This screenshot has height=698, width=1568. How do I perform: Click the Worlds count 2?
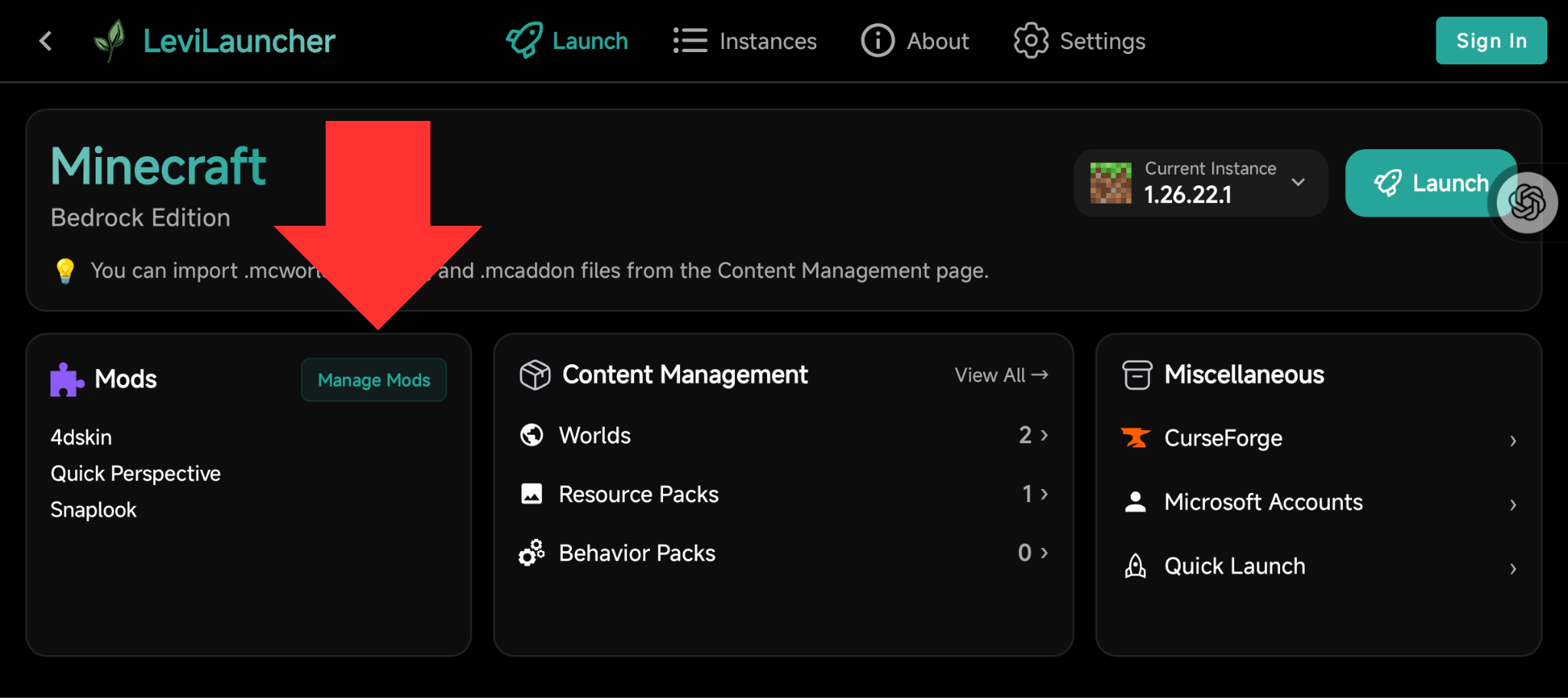pos(1025,435)
